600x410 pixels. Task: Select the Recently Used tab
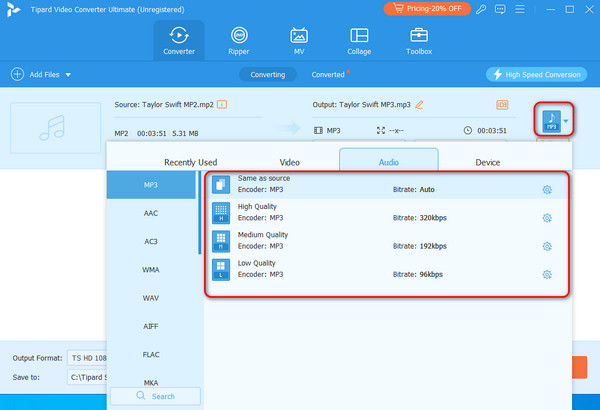pos(191,162)
